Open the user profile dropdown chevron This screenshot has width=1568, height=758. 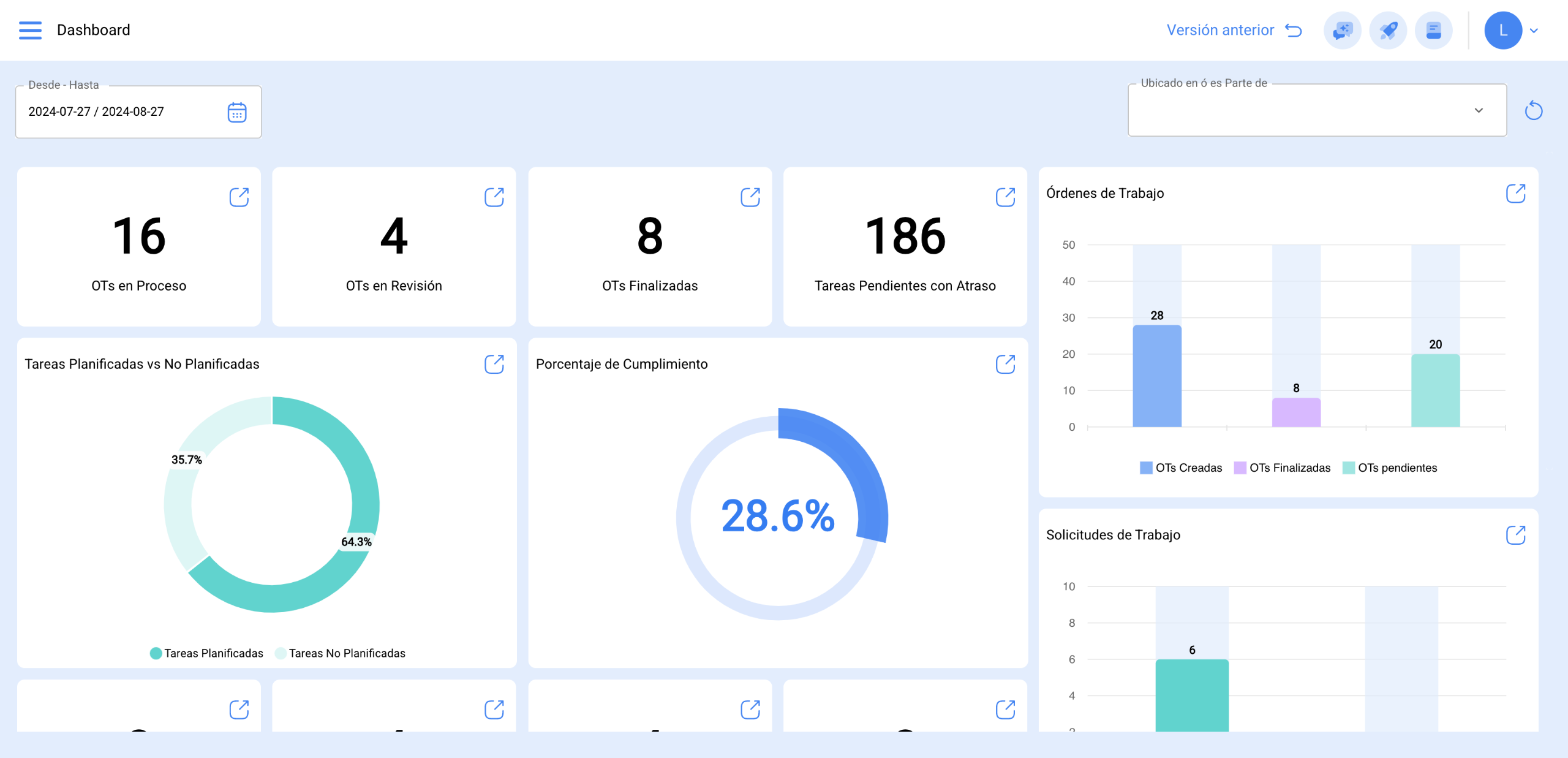pos(1534,31)
